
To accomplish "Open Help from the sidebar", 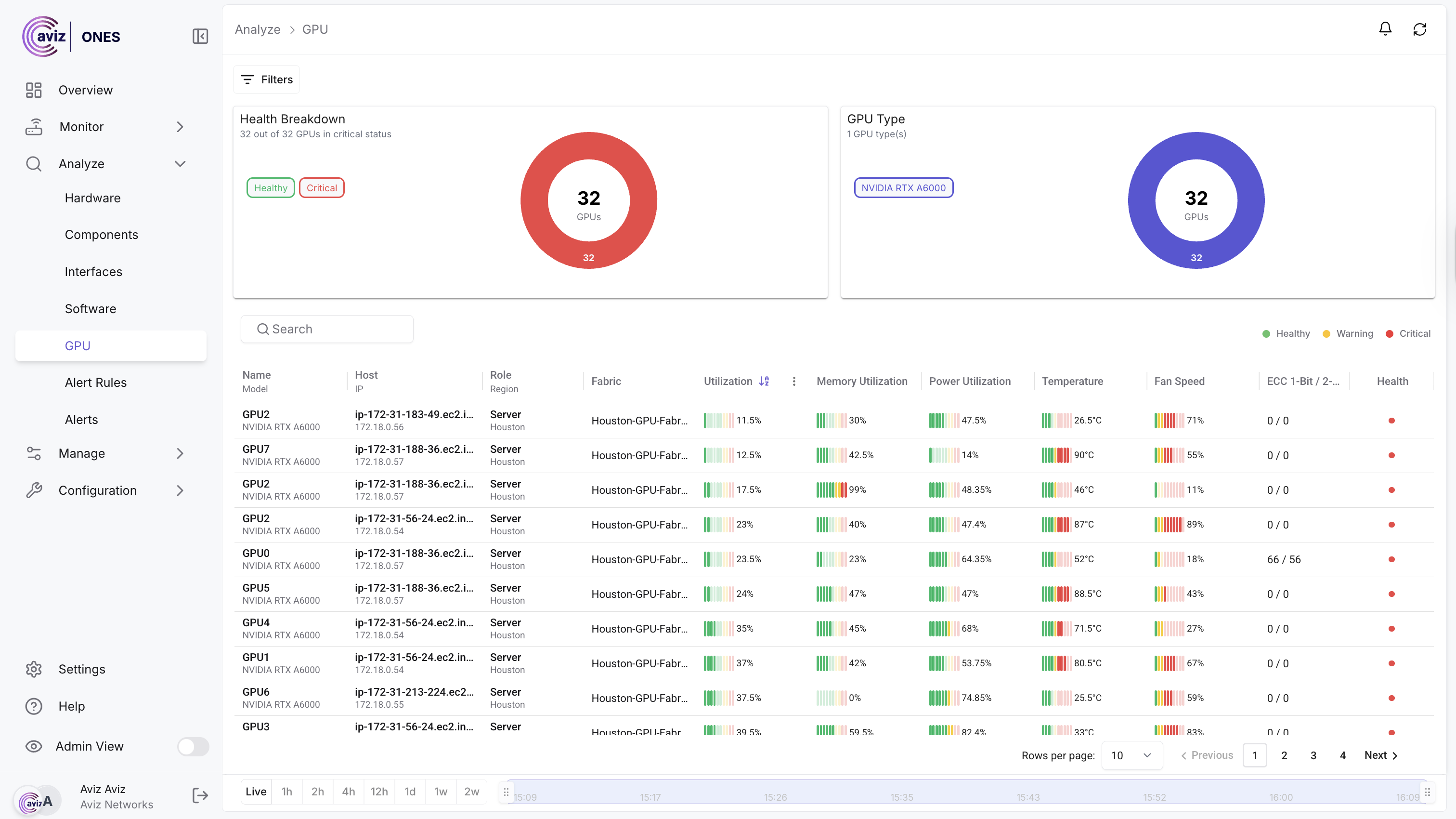I will (71, 706).
